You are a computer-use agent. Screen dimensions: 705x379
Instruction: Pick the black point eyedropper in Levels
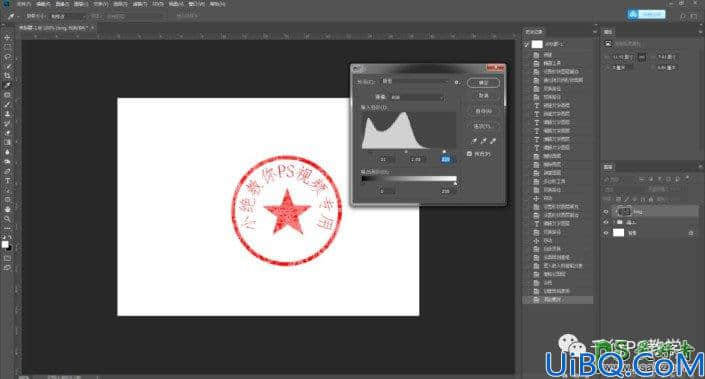point(474,141)
